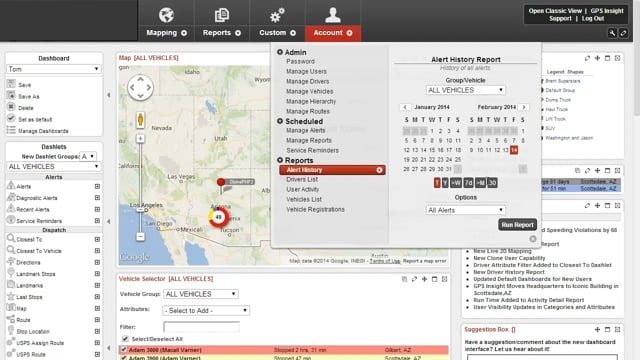Open Group/Vehicle ALL VEHICLES dropdown in report
This screenshot has height=360, width=640.
coord(465,90)
